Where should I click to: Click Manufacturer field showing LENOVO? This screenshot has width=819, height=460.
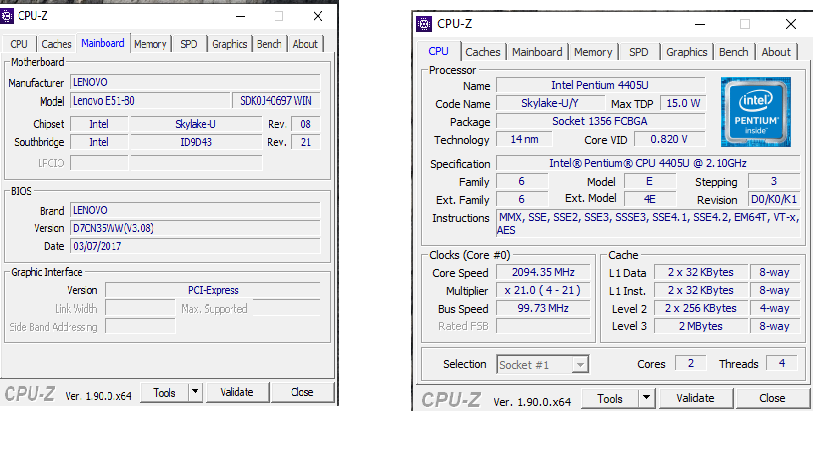point(195,82)
